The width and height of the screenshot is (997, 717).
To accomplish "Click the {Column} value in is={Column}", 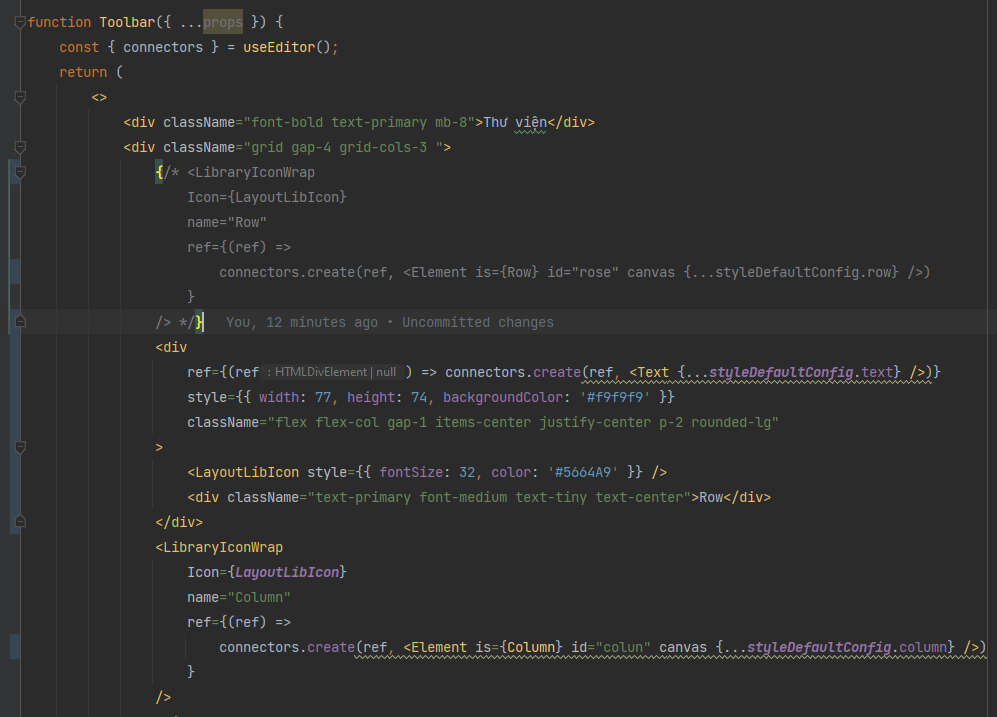I will pos(532,647).
